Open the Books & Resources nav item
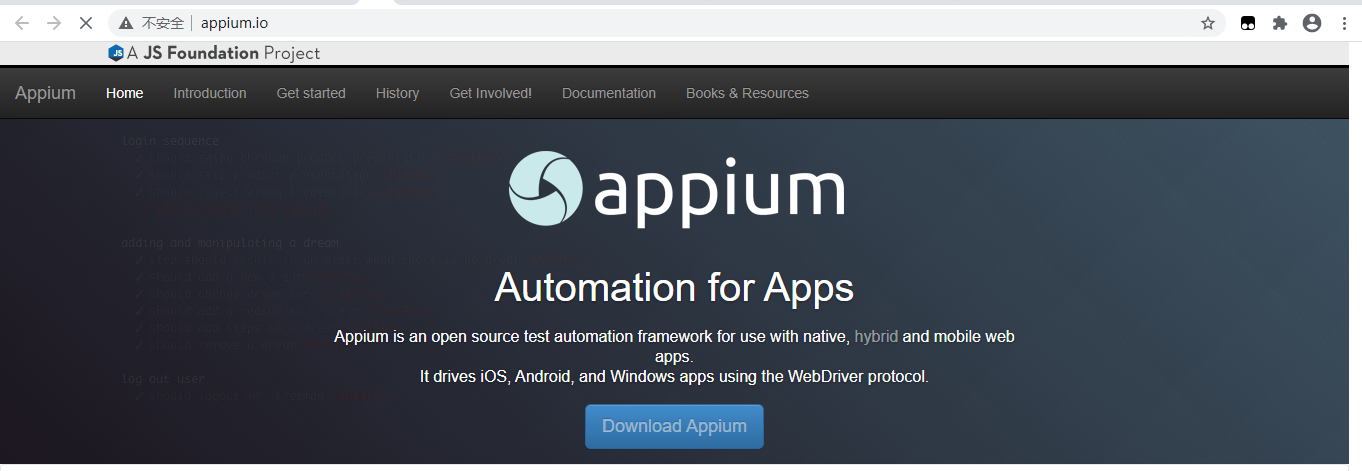 [747, 93]
